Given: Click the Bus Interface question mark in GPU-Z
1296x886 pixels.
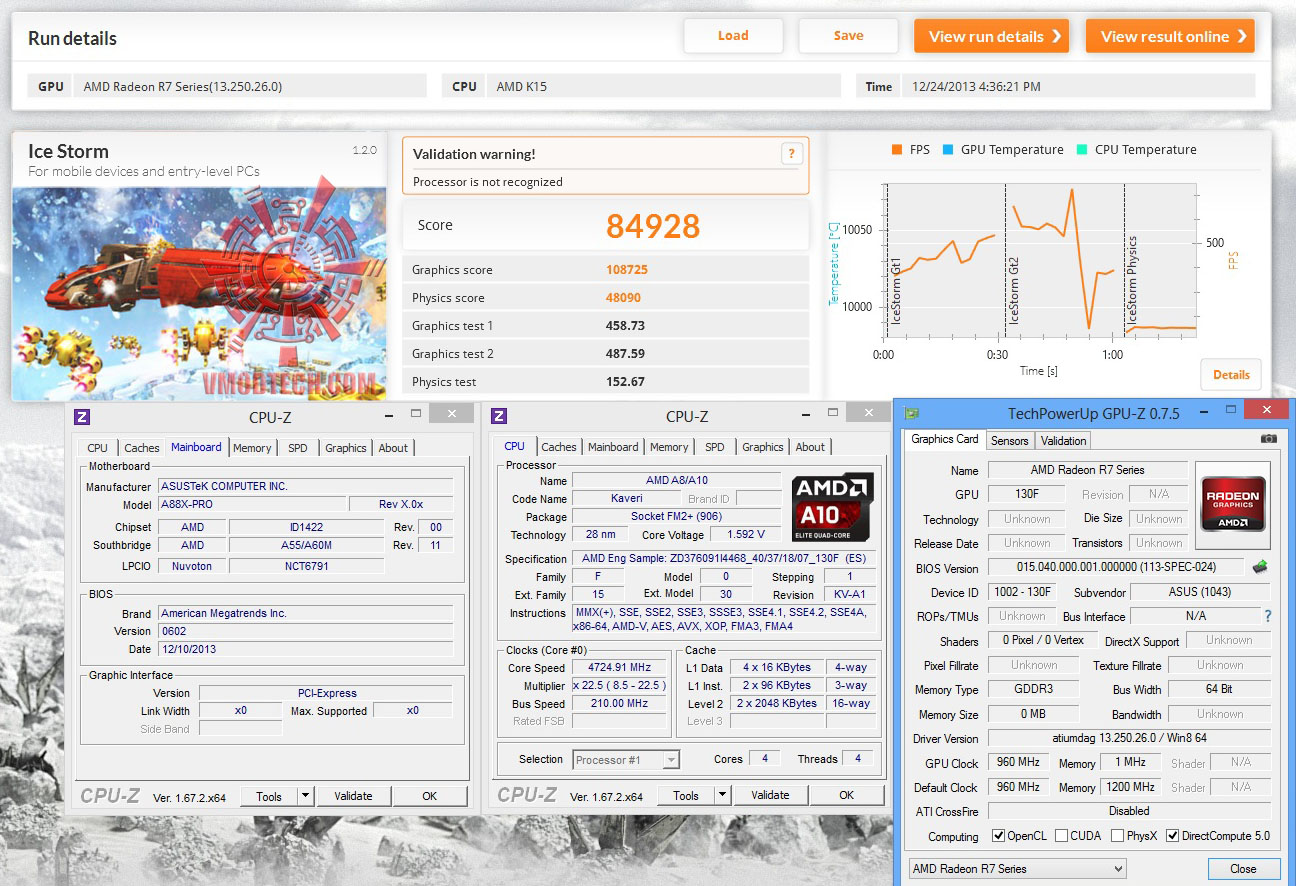Looking at the screenshot, I should pyautogui.click(x=1268, y=616).
